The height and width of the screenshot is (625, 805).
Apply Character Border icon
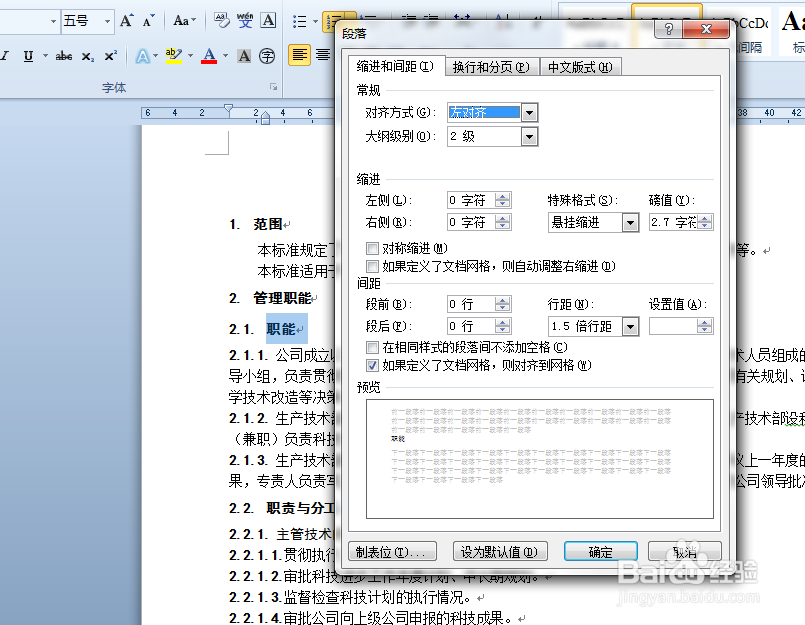pyautogui.click(x=268, y=21)
